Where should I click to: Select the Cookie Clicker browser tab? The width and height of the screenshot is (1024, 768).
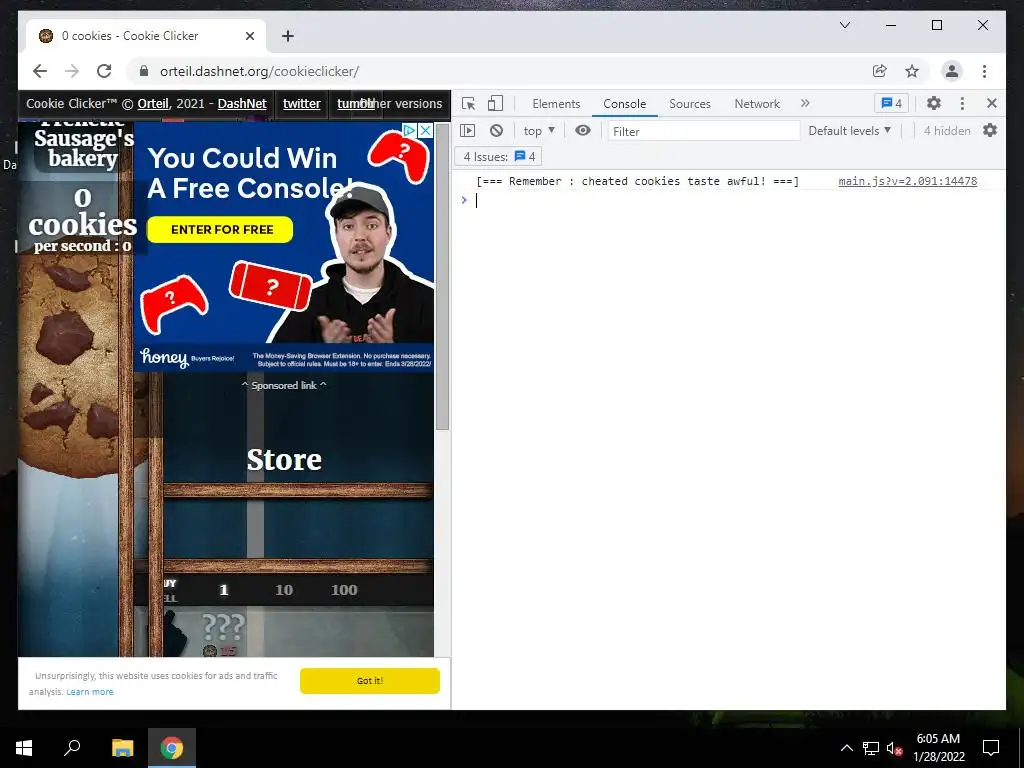point(146,36)
